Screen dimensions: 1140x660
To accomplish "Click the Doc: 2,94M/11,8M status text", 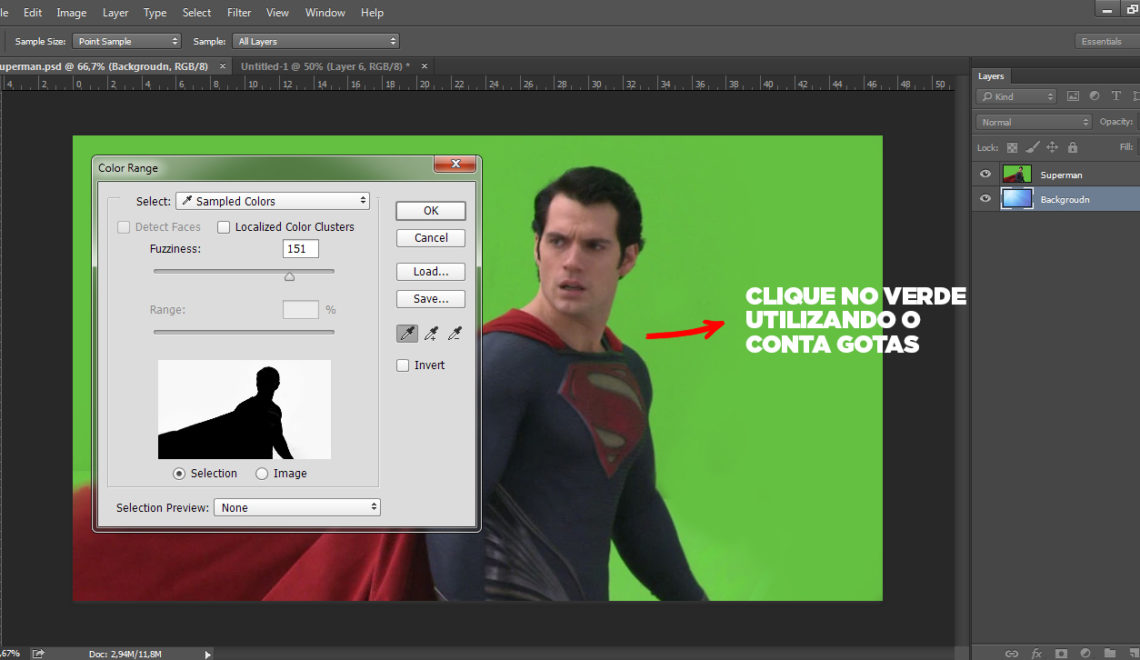I will coord(125,654).
